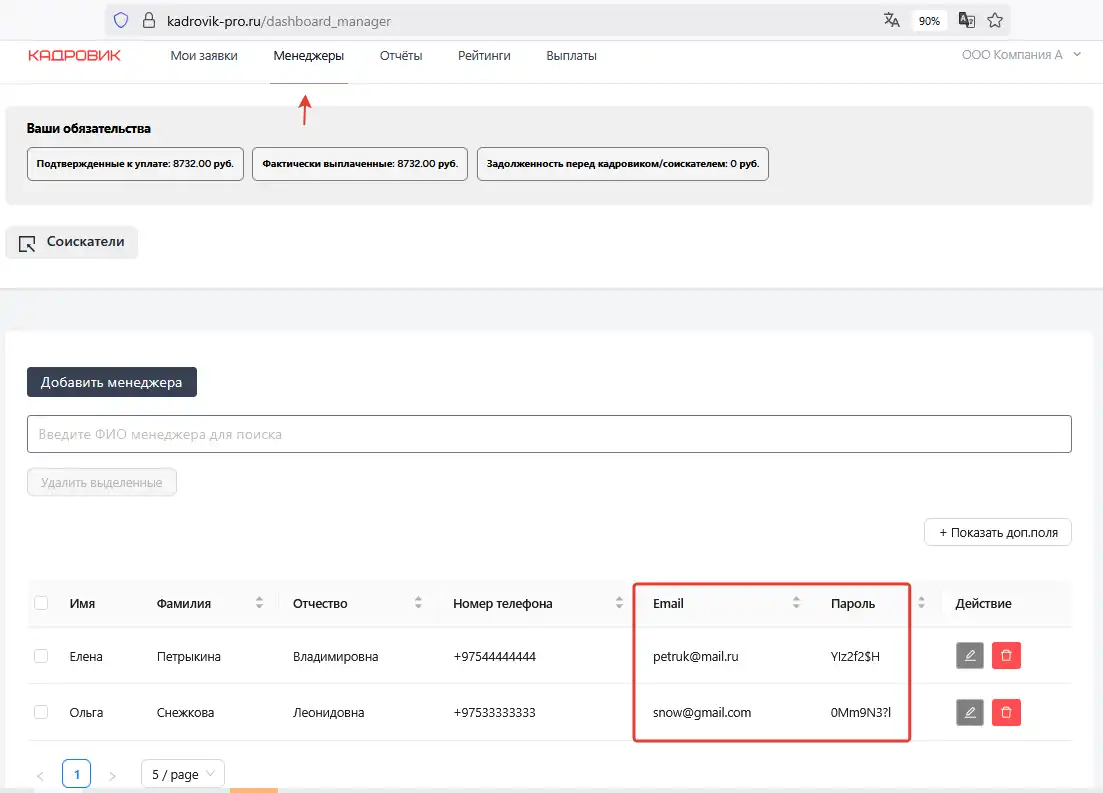Open the Соискатели section
The height and width of the screenshot is (793, 1103).
tap(72, 242)
